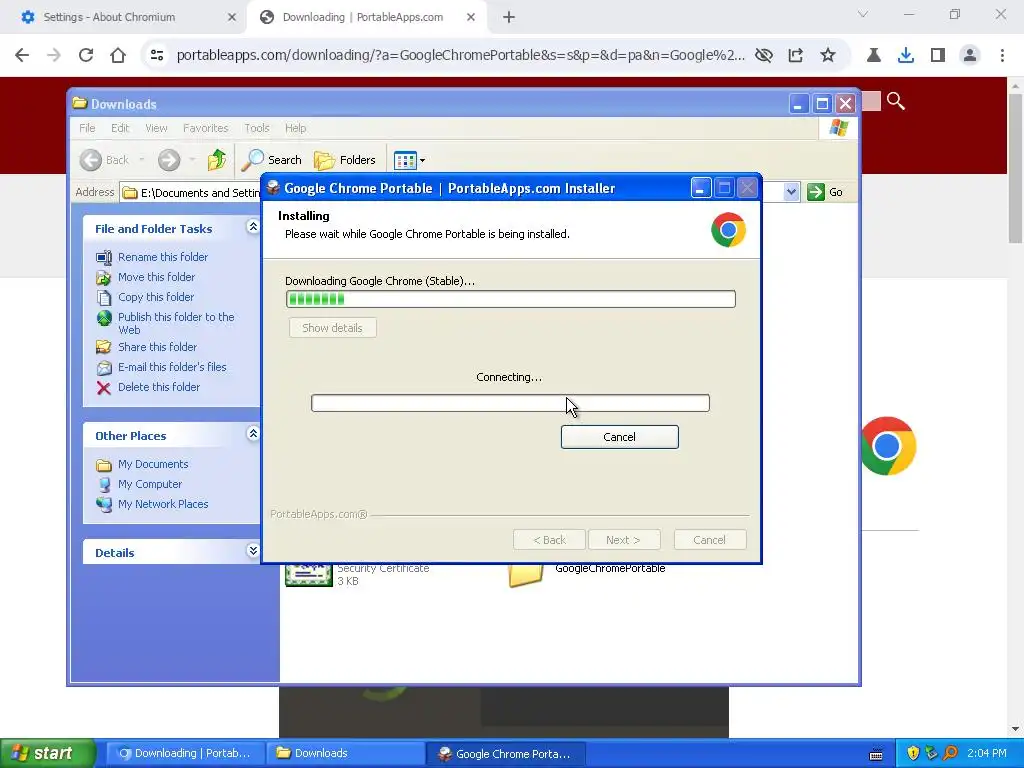Bookmark this tab with star

coord(827,55)
